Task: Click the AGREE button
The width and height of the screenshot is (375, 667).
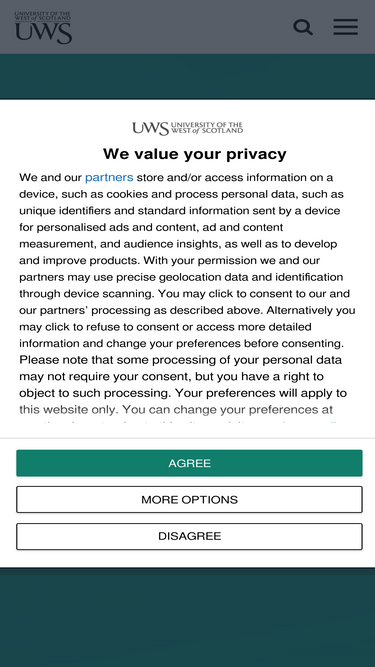Action: (x=189, y=463)
